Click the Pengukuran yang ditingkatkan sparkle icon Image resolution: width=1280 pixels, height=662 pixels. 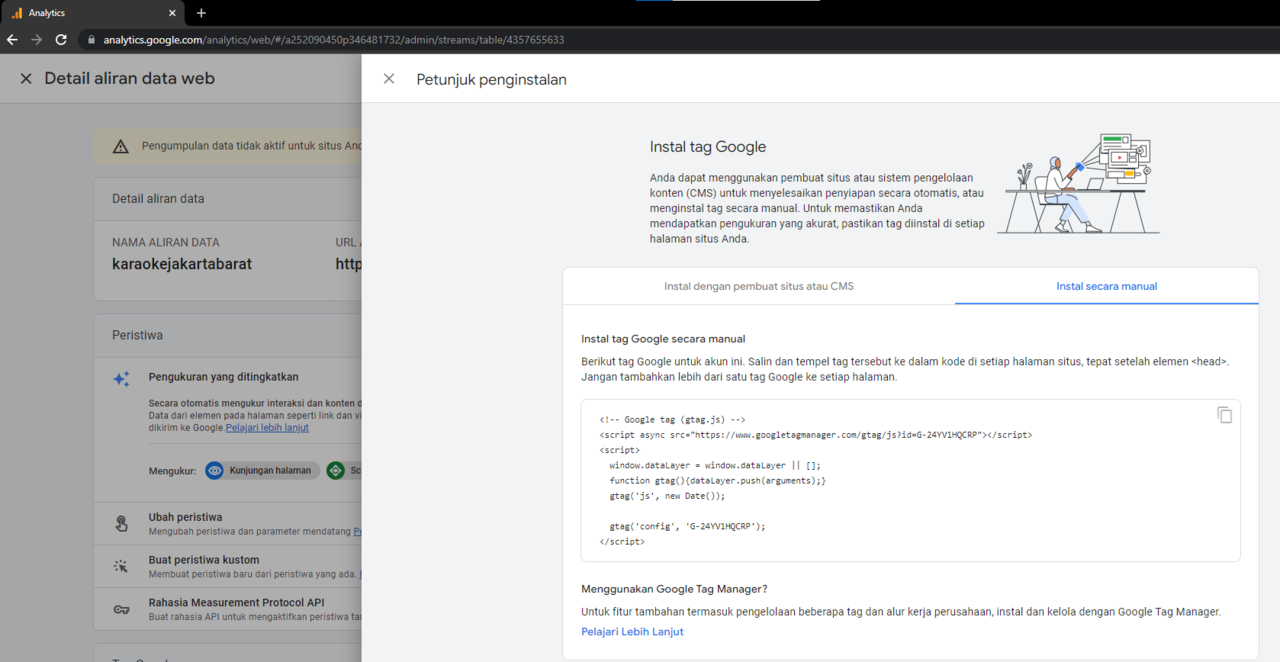pyautogui.click(x=121, y=379)
